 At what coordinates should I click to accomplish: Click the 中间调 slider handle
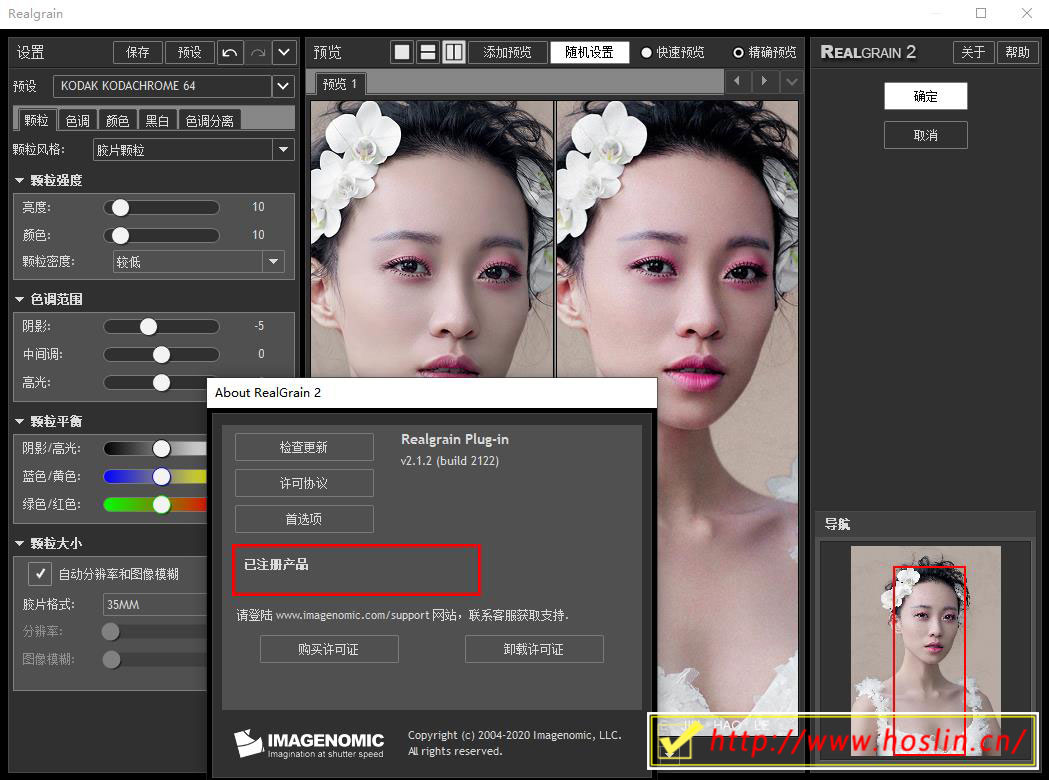pos(161,355)
